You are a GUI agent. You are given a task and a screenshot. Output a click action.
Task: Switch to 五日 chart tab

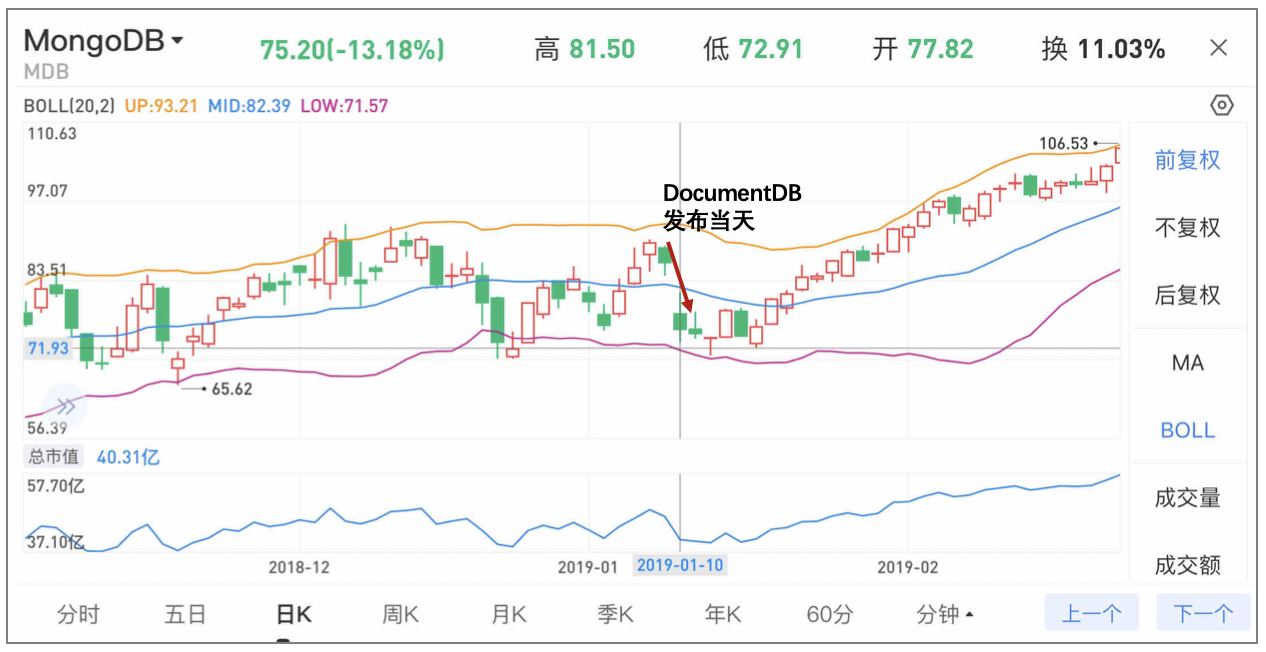coord(185,614)
